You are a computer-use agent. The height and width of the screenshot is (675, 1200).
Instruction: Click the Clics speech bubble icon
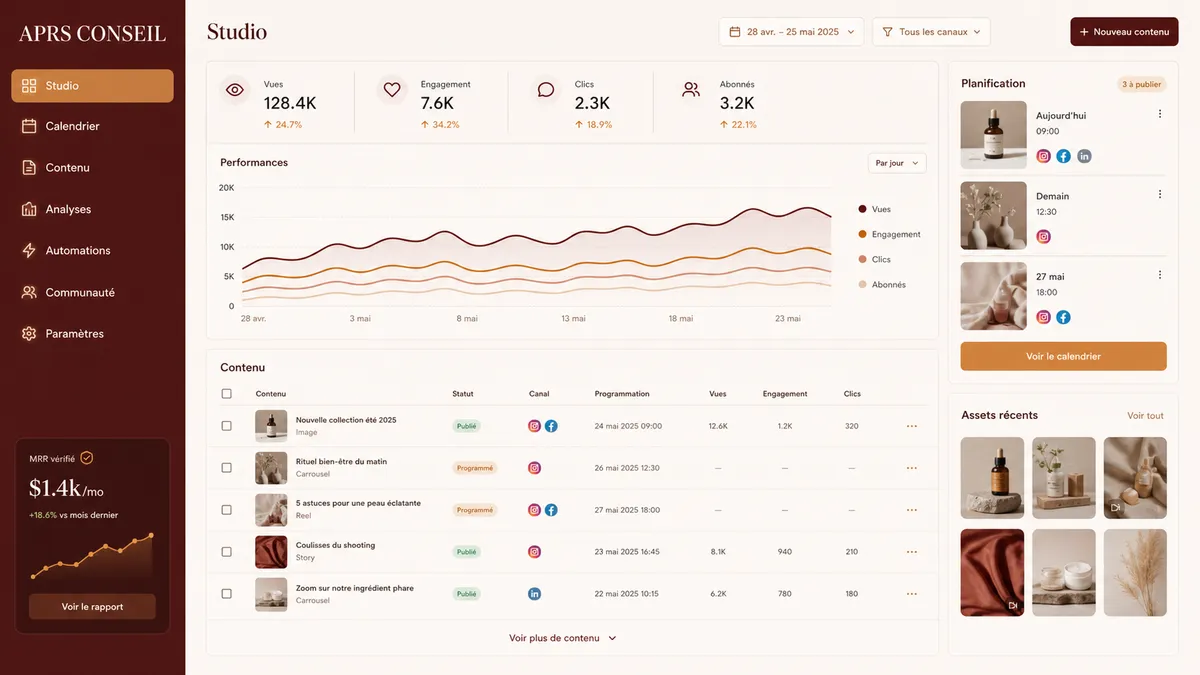pyautogui.click(x=546, y=90)
